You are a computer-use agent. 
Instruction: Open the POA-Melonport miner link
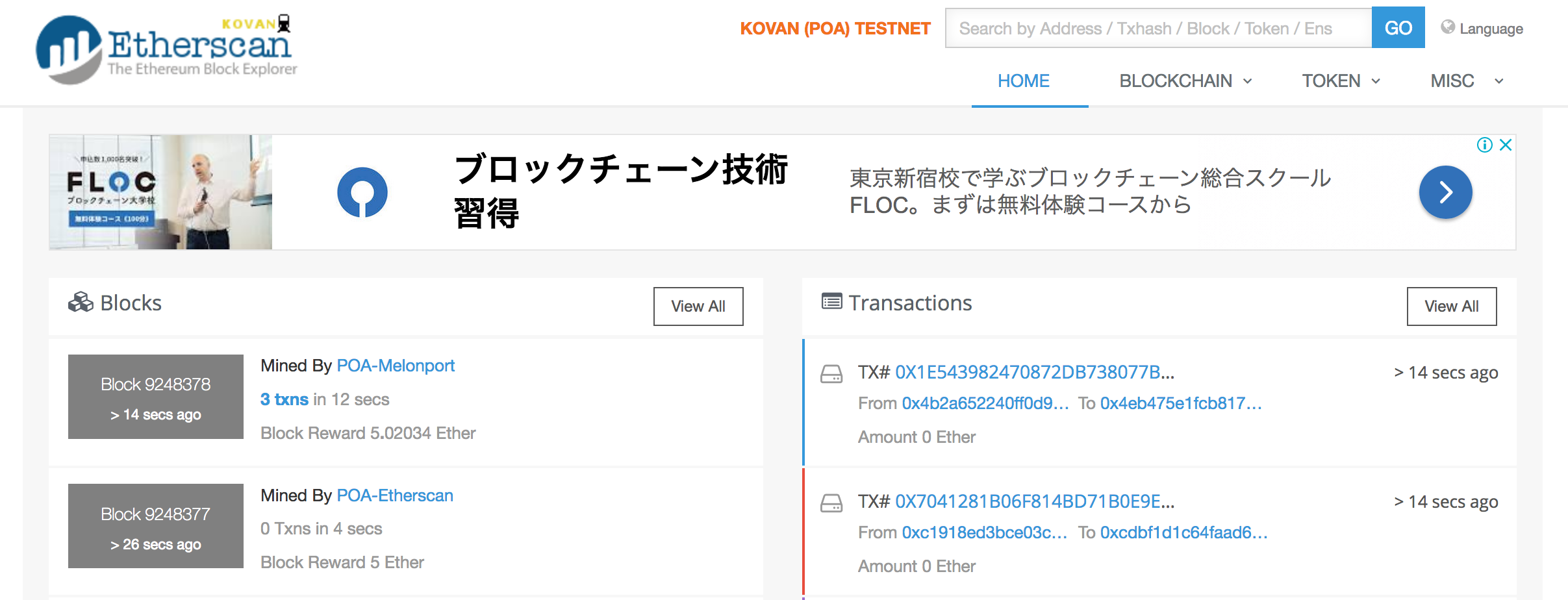pos(396,366)
